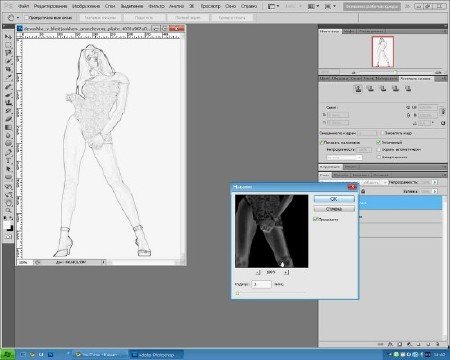Select the fifth clone source stamp
The image size is (450, 360).
[408, 89]
